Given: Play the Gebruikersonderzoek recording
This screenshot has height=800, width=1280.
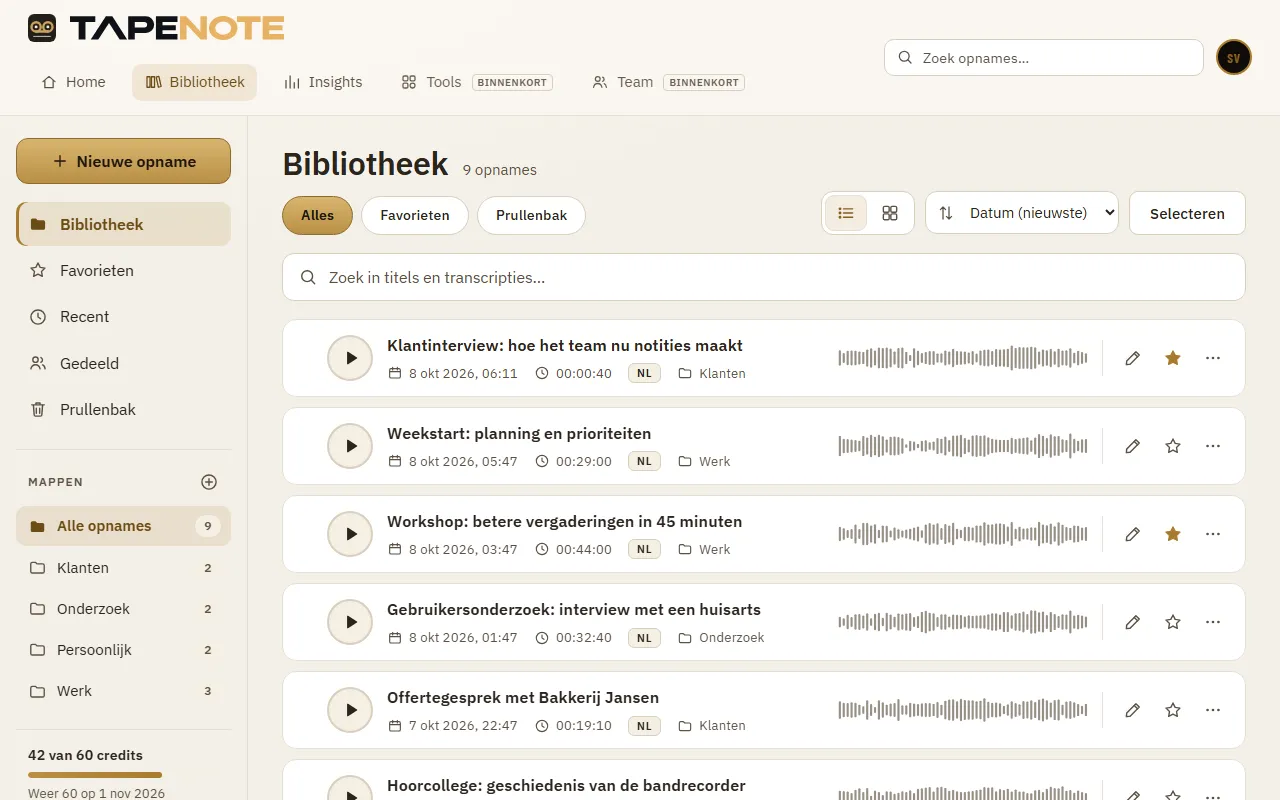Looking at the screenshot, I should [x=350, y=622].
